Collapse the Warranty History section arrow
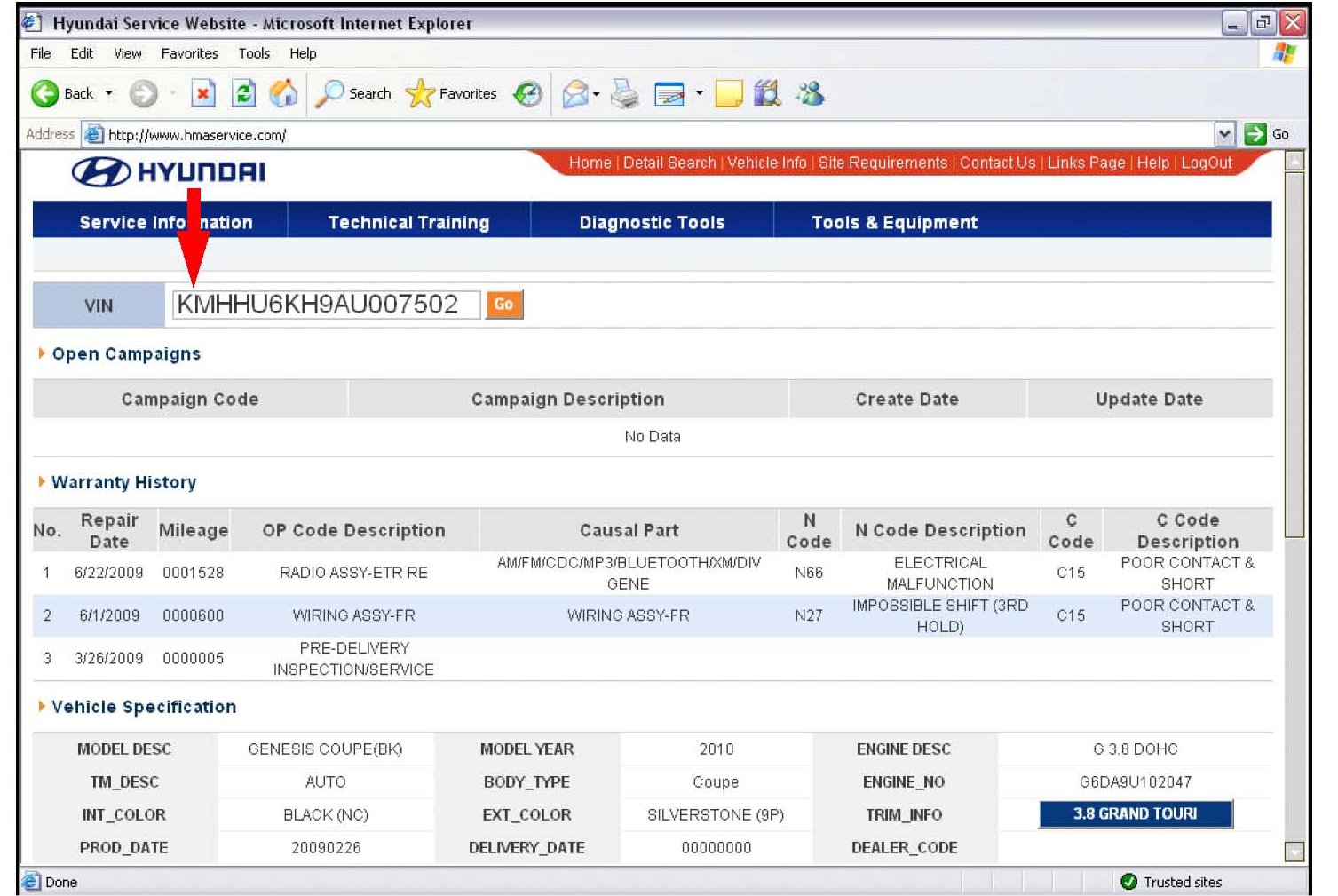1338x896 pixels. click(42, 481)
